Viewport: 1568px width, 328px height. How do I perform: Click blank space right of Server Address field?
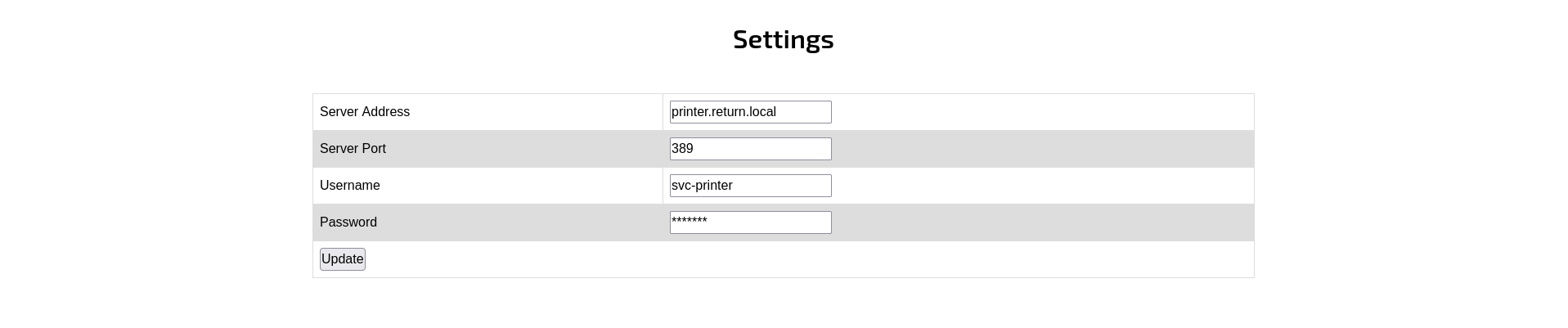coord(1039,112)
